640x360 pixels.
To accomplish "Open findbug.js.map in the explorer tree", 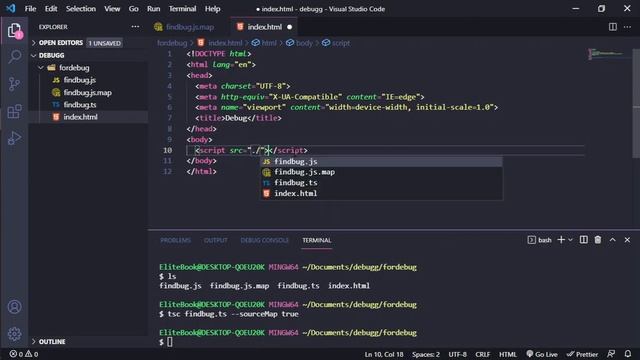I will (x=88, y=93).
